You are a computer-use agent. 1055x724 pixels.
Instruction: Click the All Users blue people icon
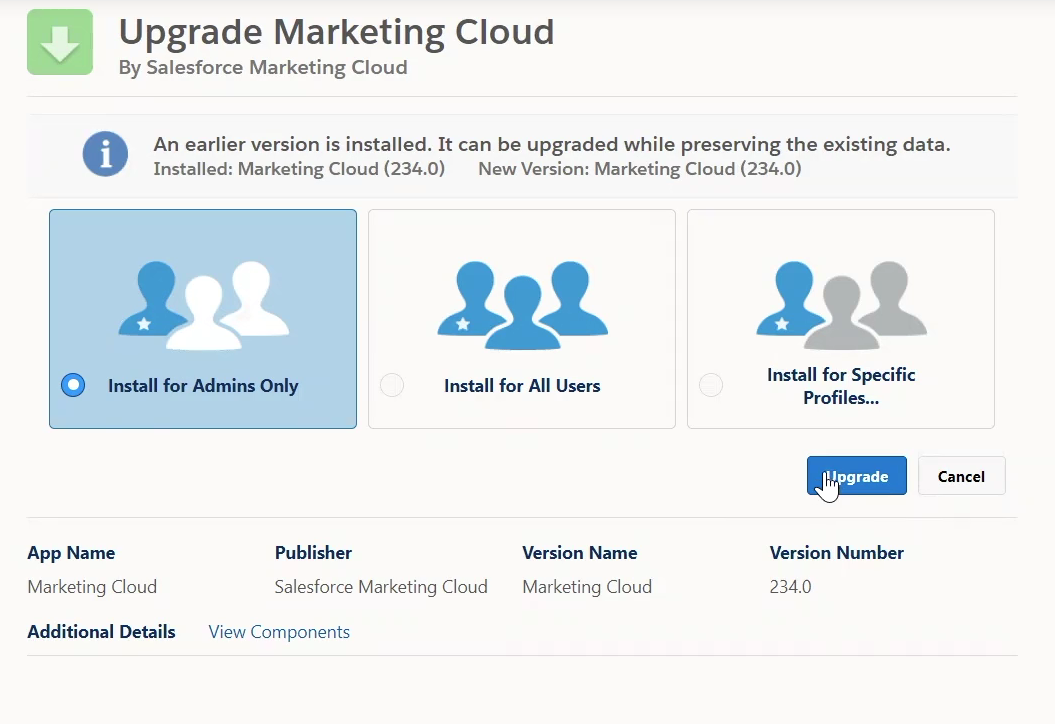pyautogui.click(x=523, y=305)
